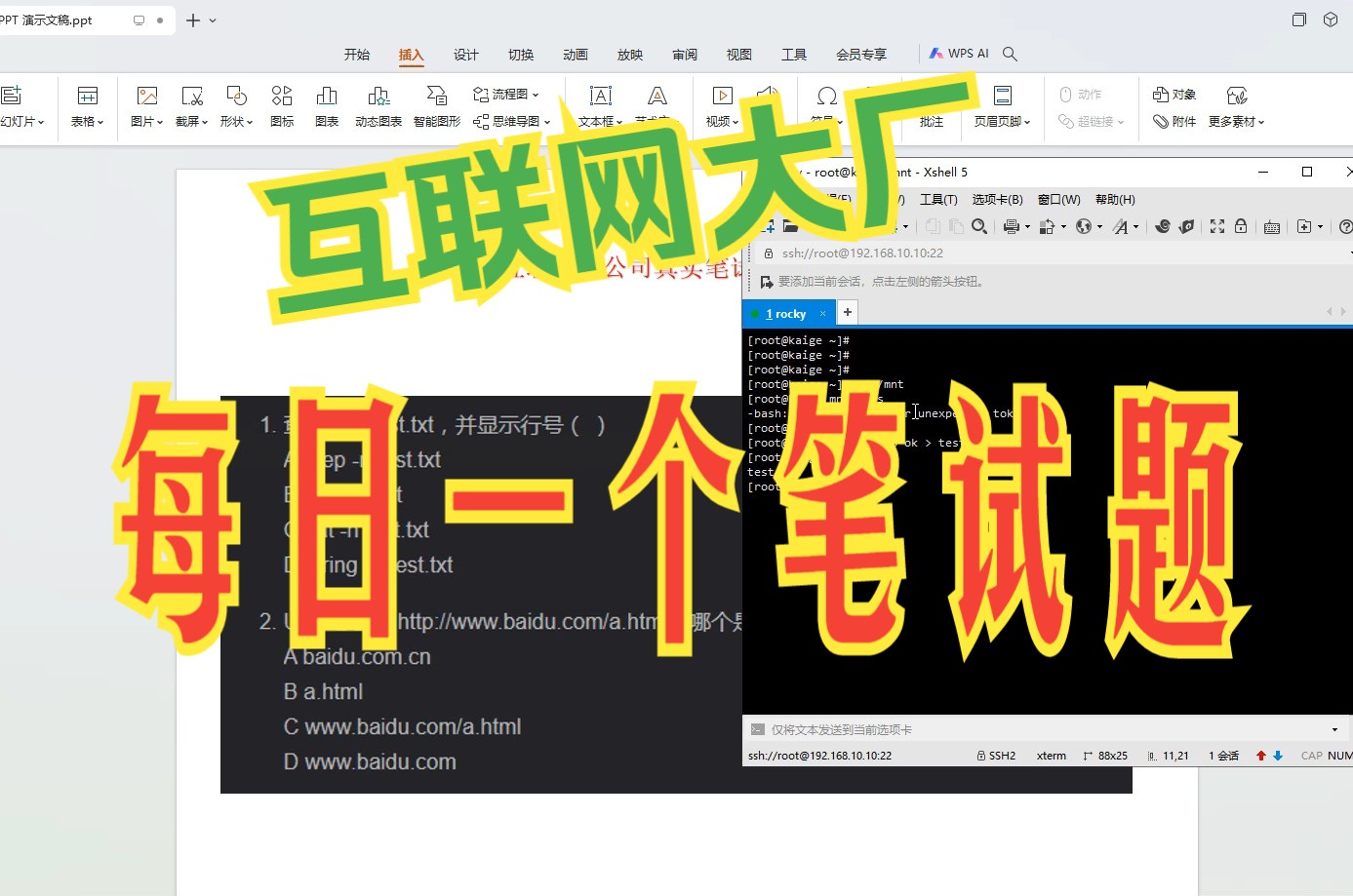The height and width of the screenshot is (896, 1353).
Task: Open the 会员专享 tab
Action: tap(861, 55)
